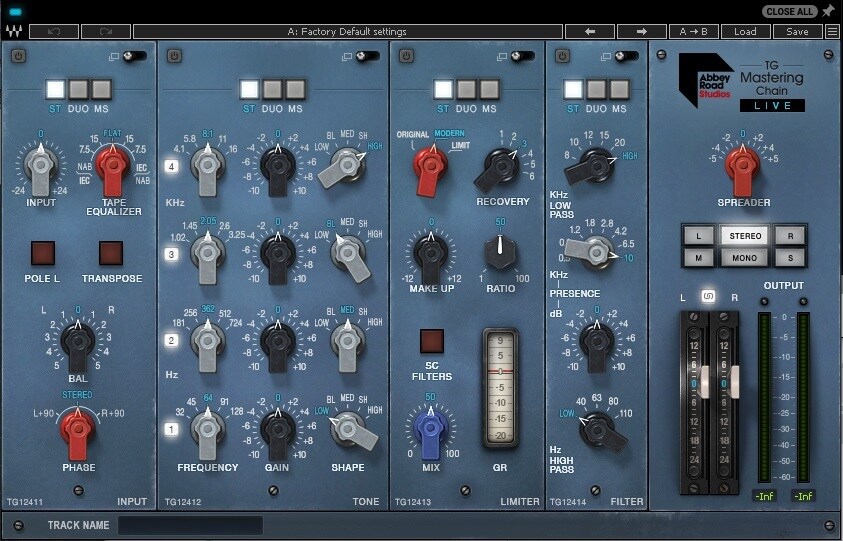
Task: Select Tone band 2 number button
Action: (x=172, y=340)
